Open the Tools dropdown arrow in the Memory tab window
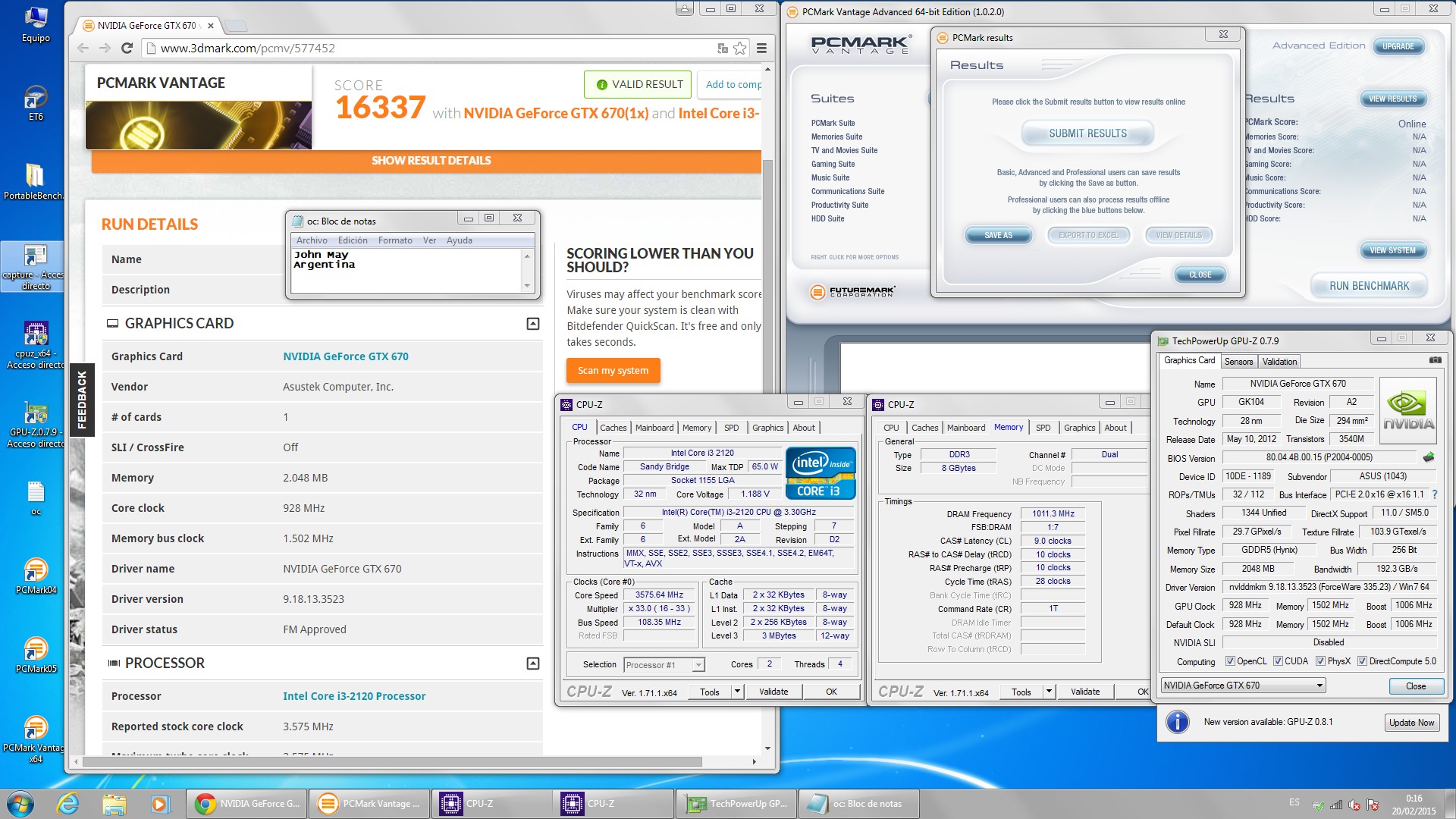 1049,692
